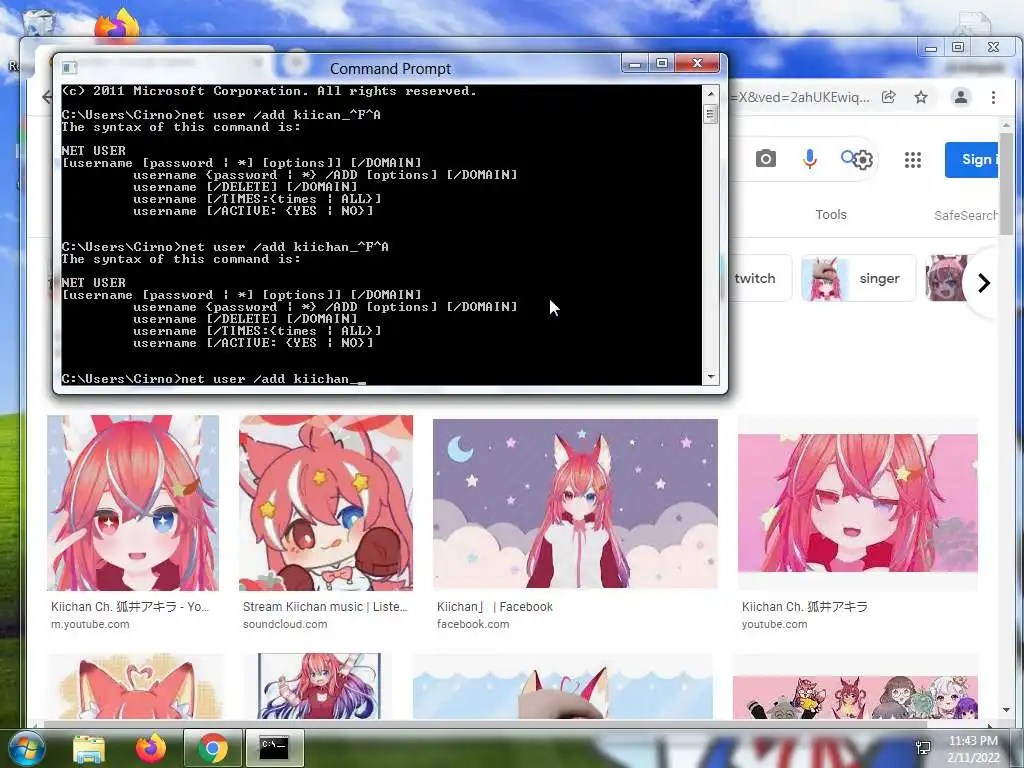Open the purple-haired girl thumbnail in second row

coord(319,686)
